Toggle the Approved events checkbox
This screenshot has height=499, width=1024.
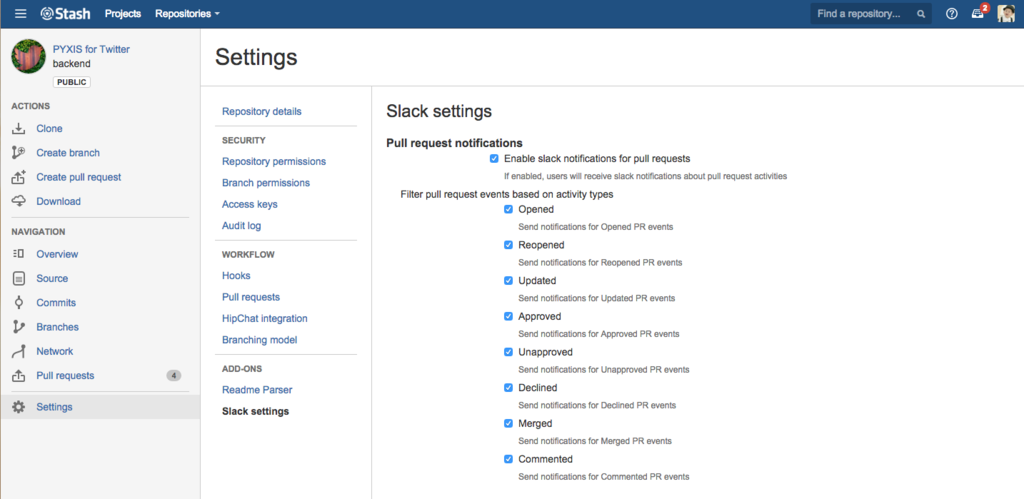point(509,316)
